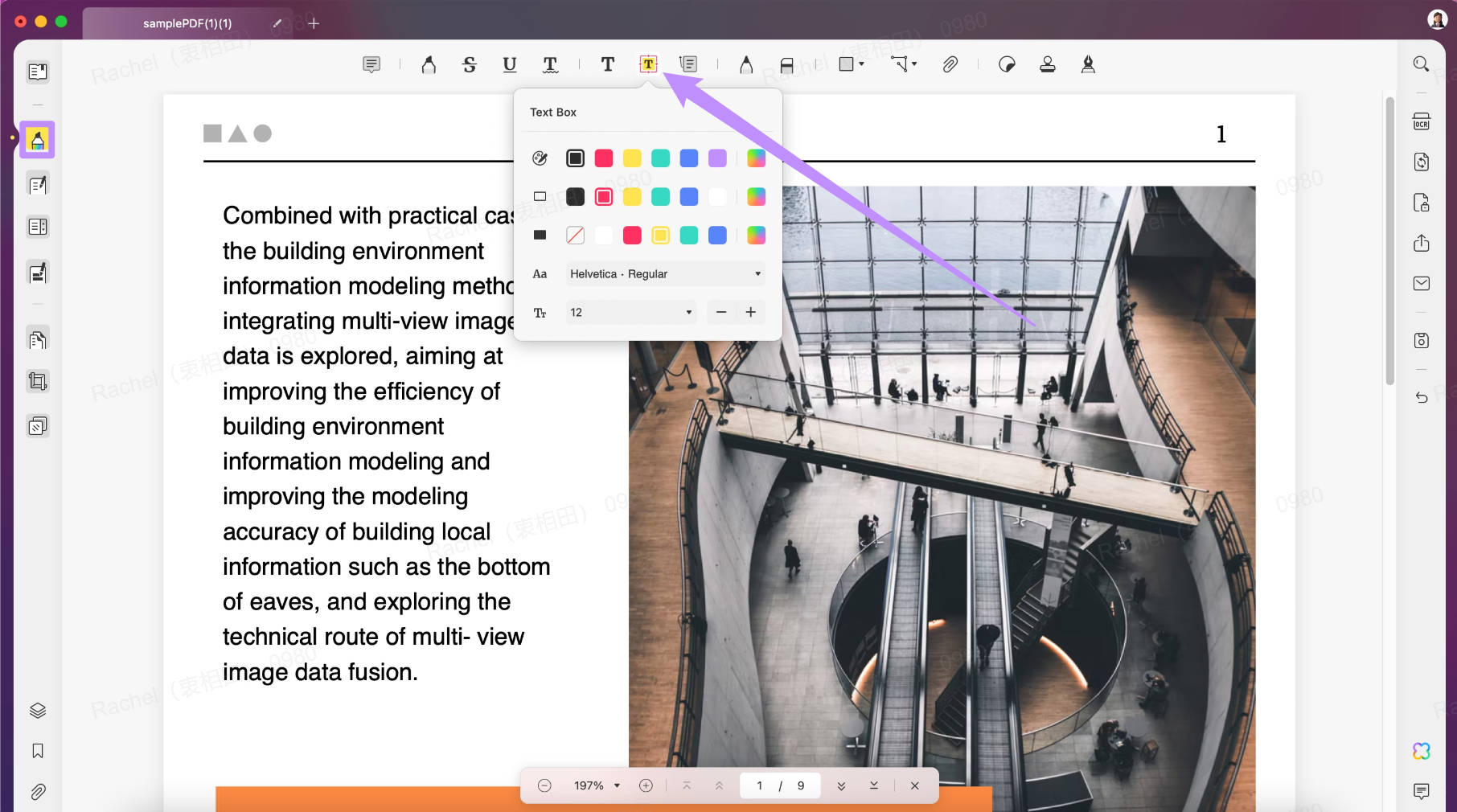This screenshot has width=1457, height=812.
Task: Decrease font size with minus button
Action: click(x=721, y=312)
